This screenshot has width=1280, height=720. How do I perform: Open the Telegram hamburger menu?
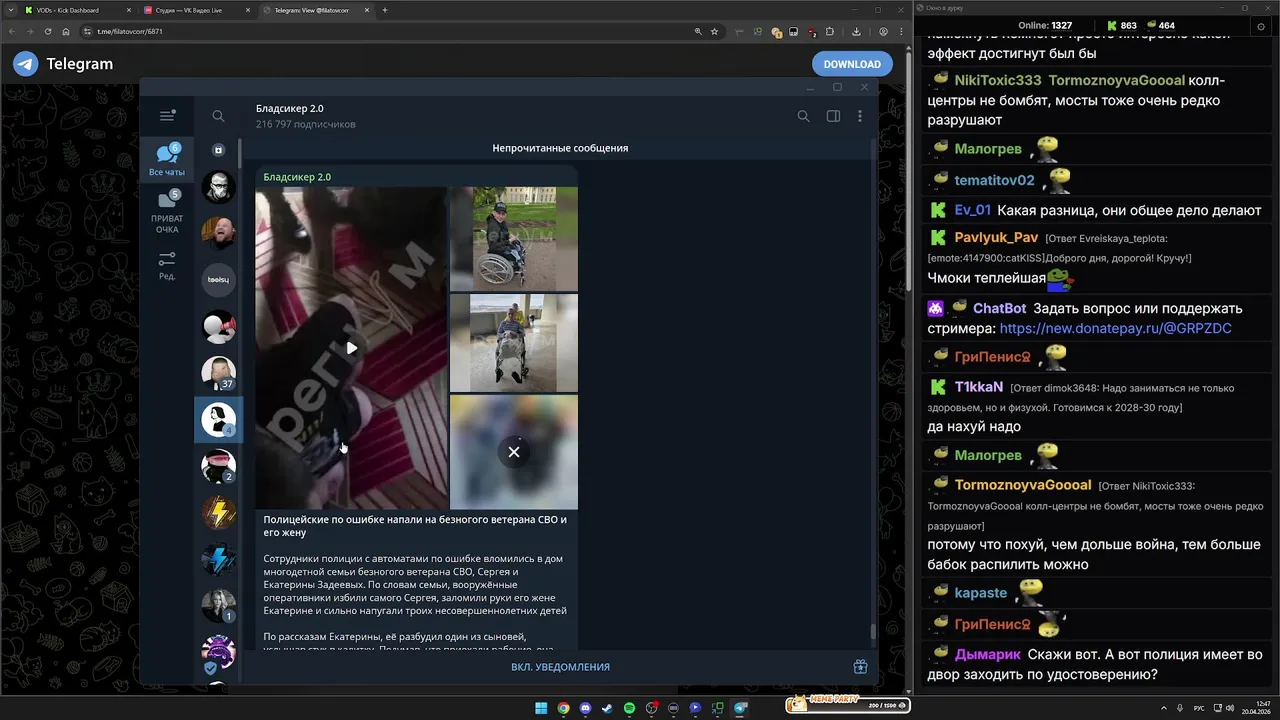pos(167,116)
